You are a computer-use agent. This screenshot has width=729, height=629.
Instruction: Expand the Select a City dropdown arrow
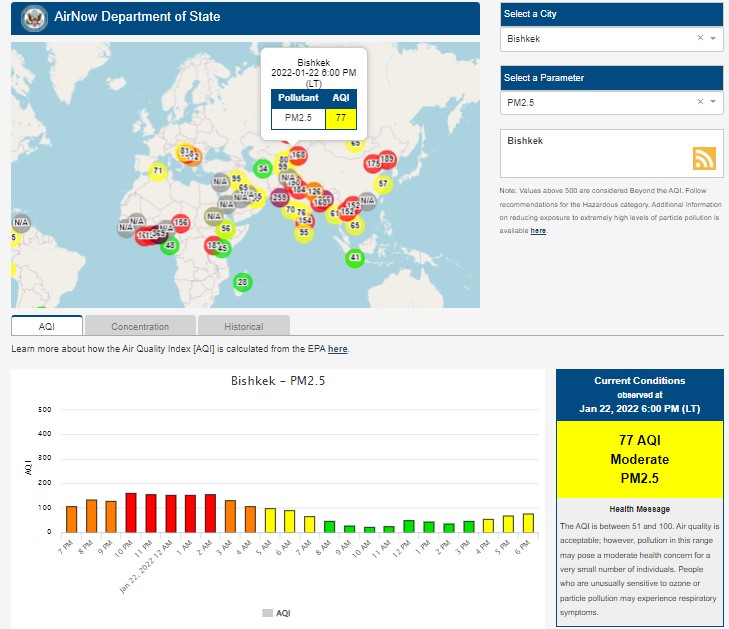point(713,38)
